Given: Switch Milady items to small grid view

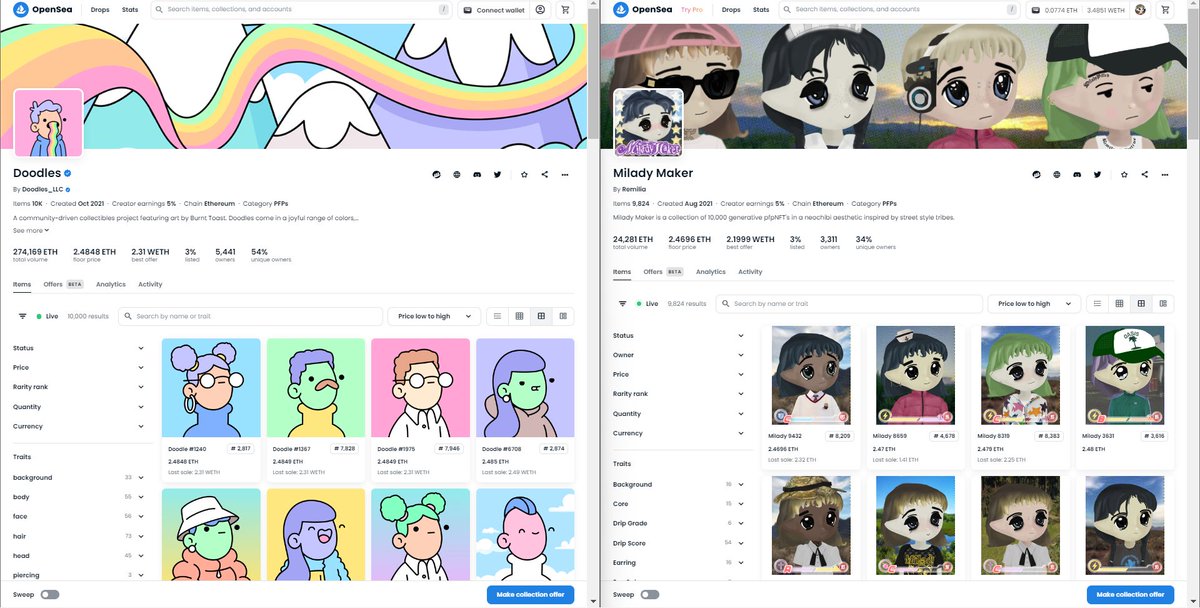Looking at the screenshot, I should coord(1119,303).
